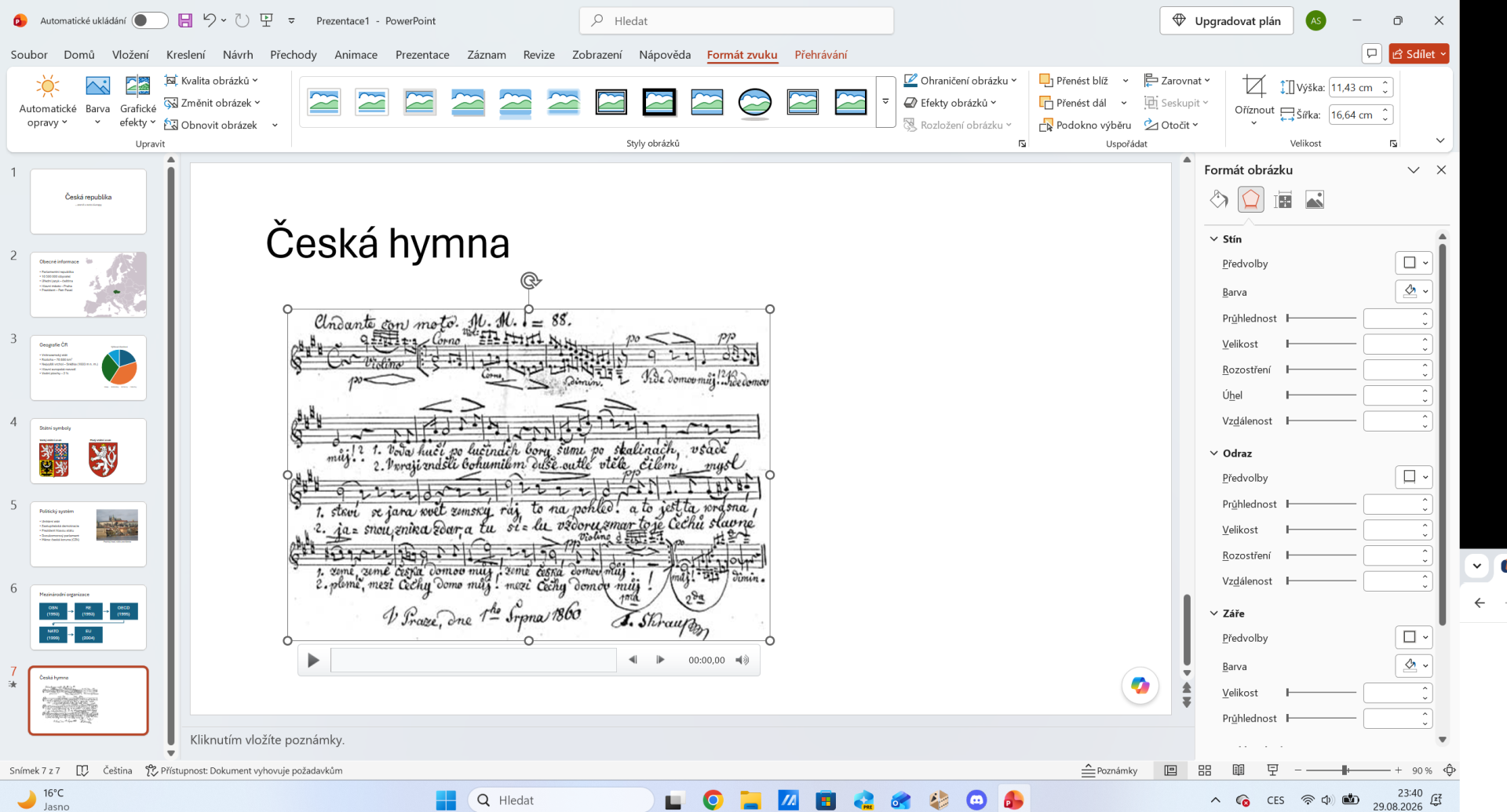Open Stín Předvolby presets dropdown
This screenshot has width=1507, height=812.
[x=1414, y=263]
